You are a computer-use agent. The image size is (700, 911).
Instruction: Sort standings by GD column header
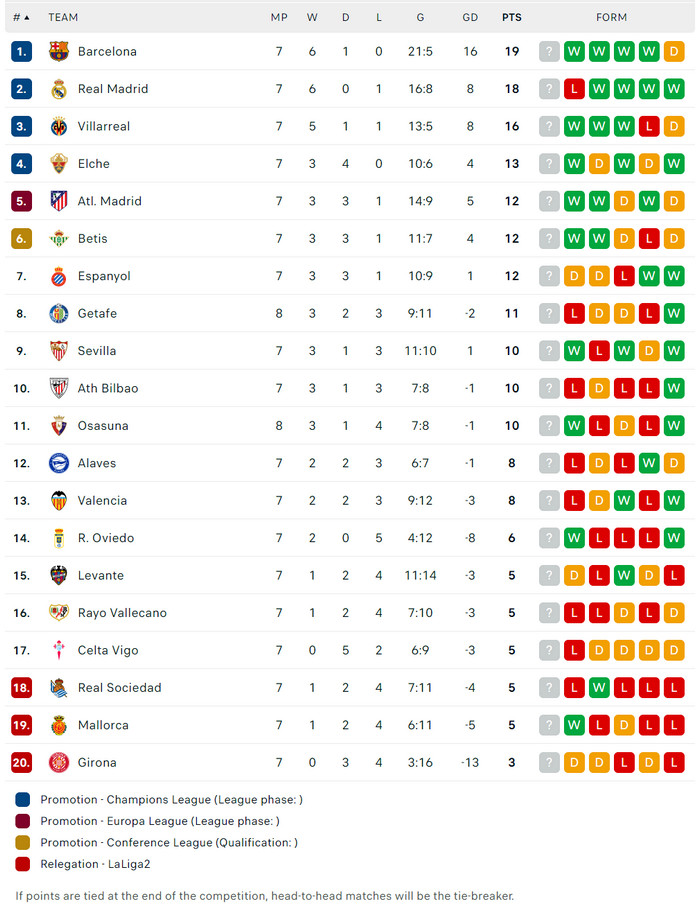coord(470,17)
